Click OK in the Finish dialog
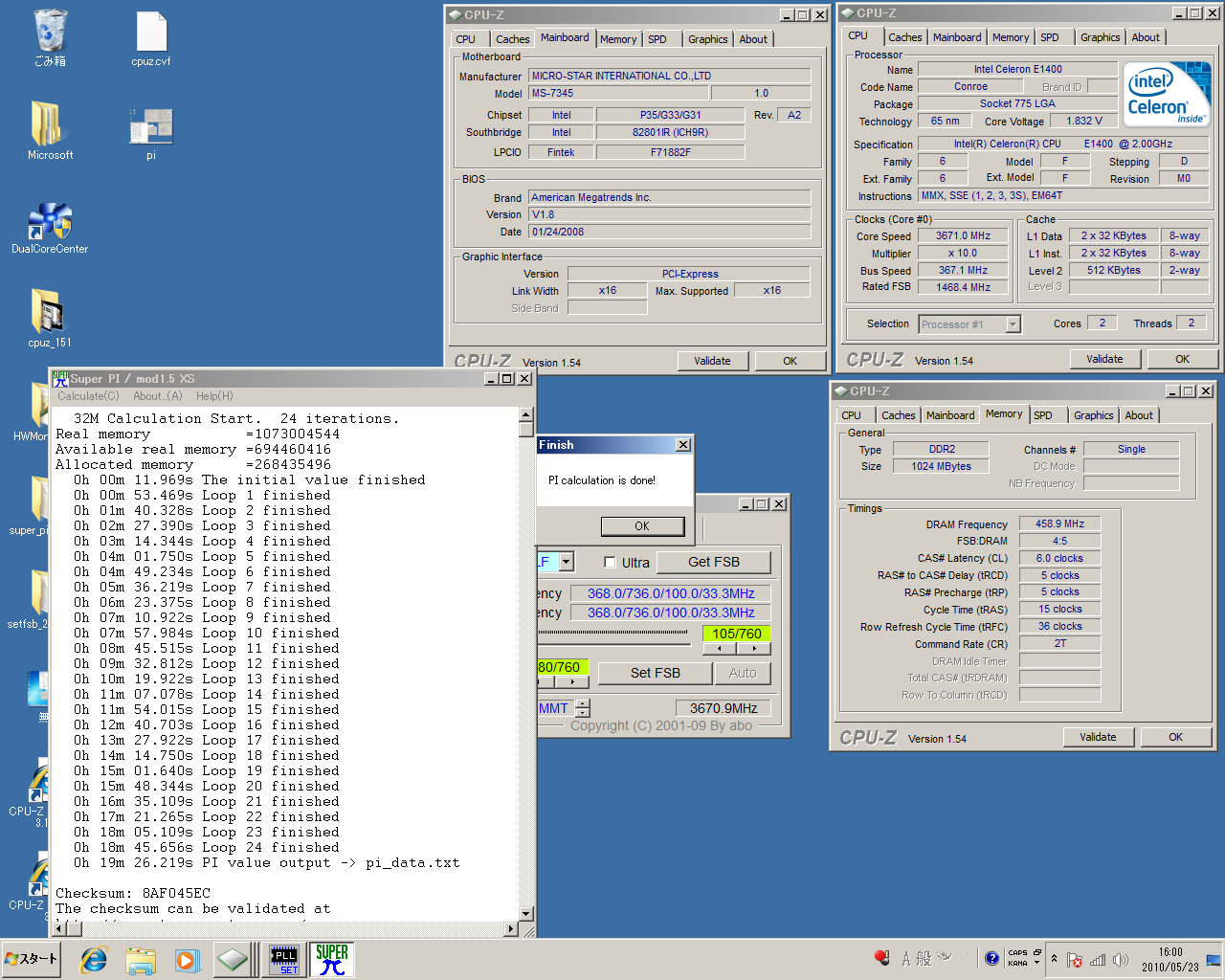 (x=642, y=526)
